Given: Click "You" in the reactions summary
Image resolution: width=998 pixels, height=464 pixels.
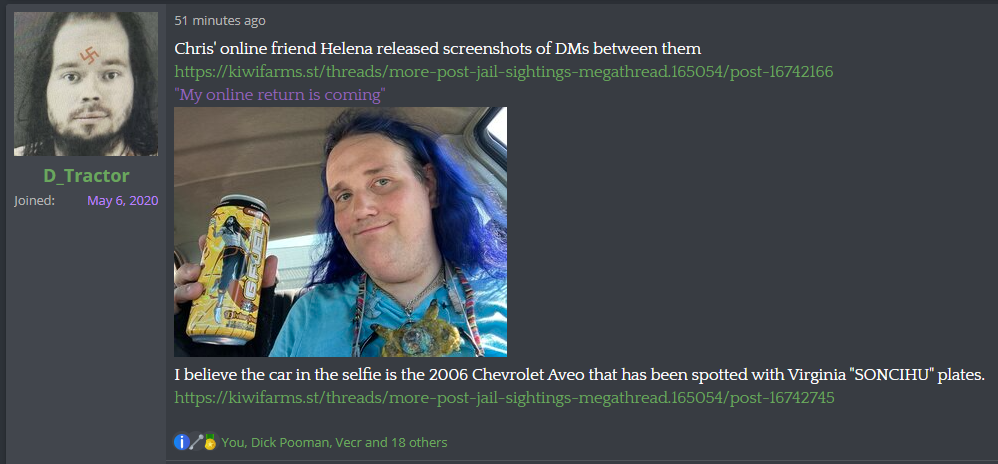Looking at the screenshot, I should [x=233, y=442].
